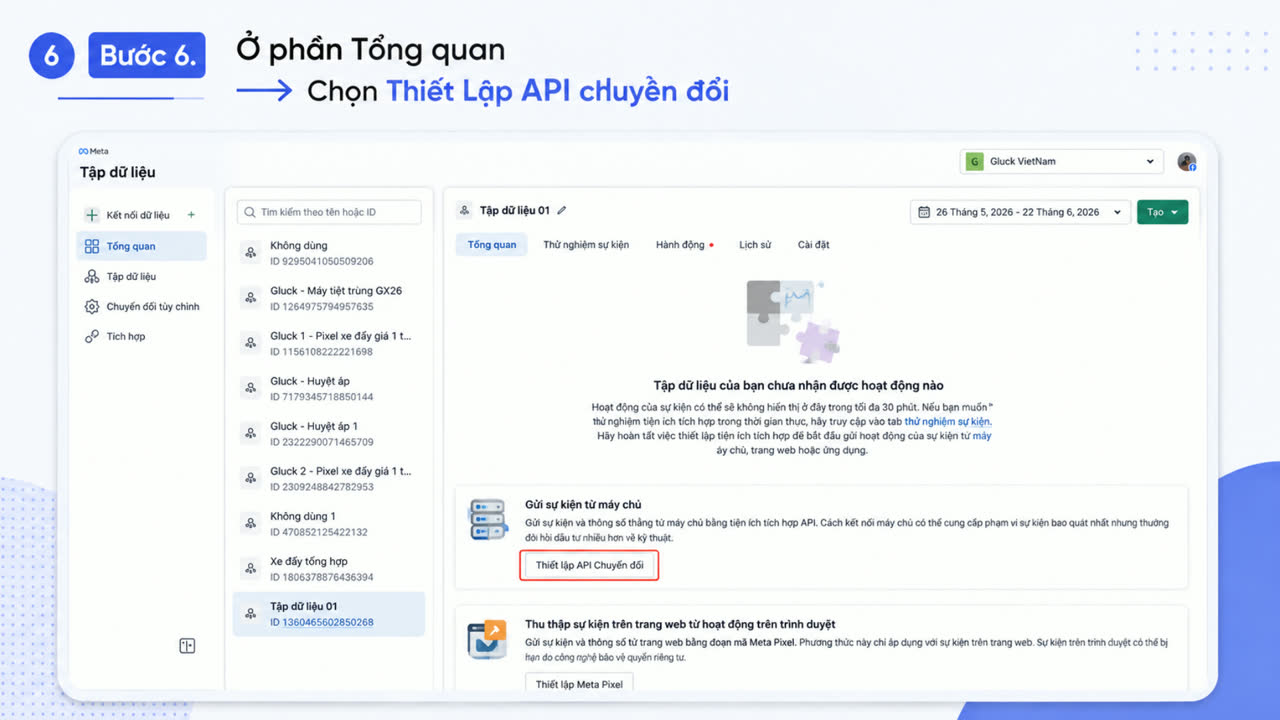This screenshot has height=720, width=1280.
Task: Open the Gluck VietNam account dropdown
Action: 1062,161
